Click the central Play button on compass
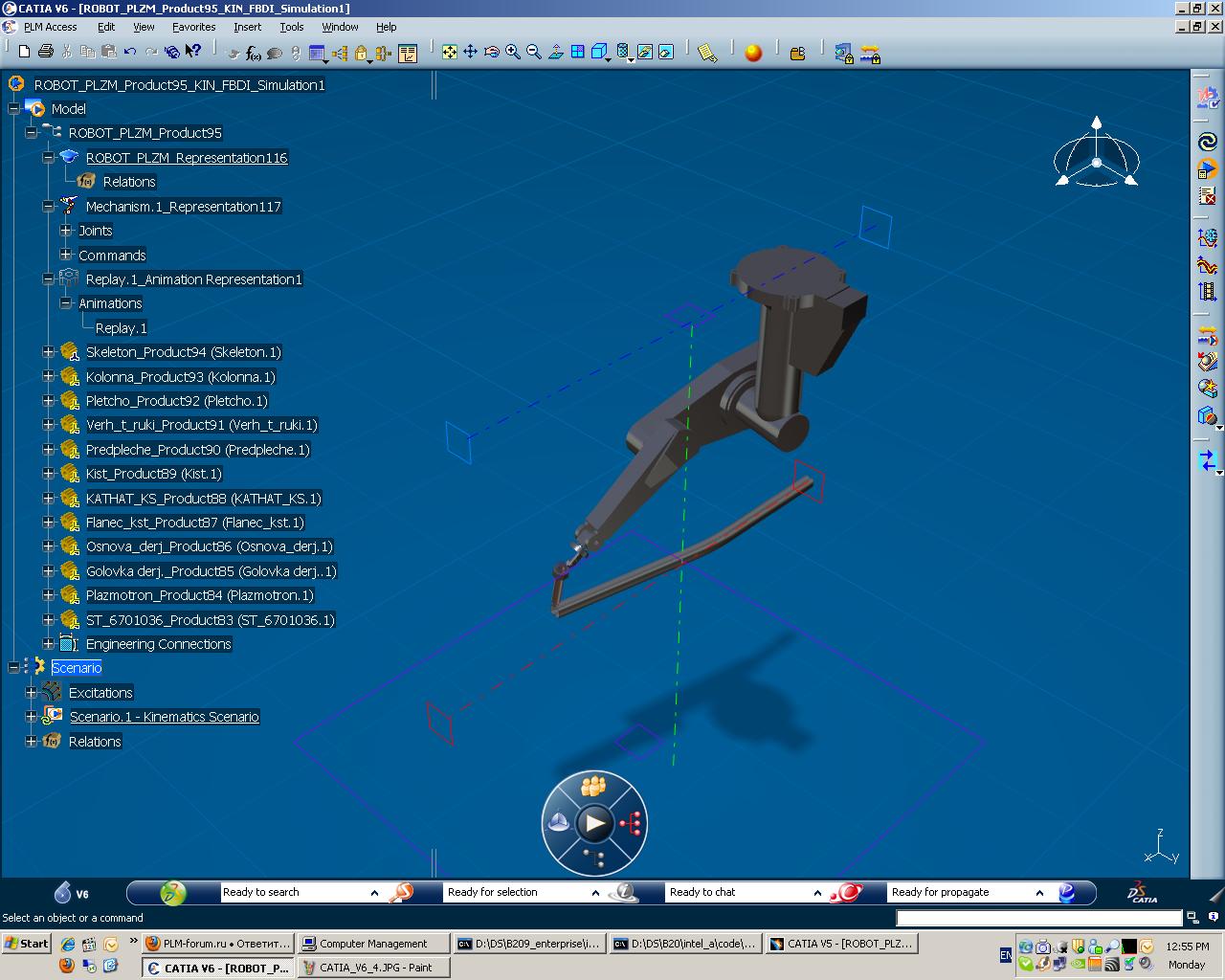The height and width of the screenshot is (980, 1225). point(594,822)
